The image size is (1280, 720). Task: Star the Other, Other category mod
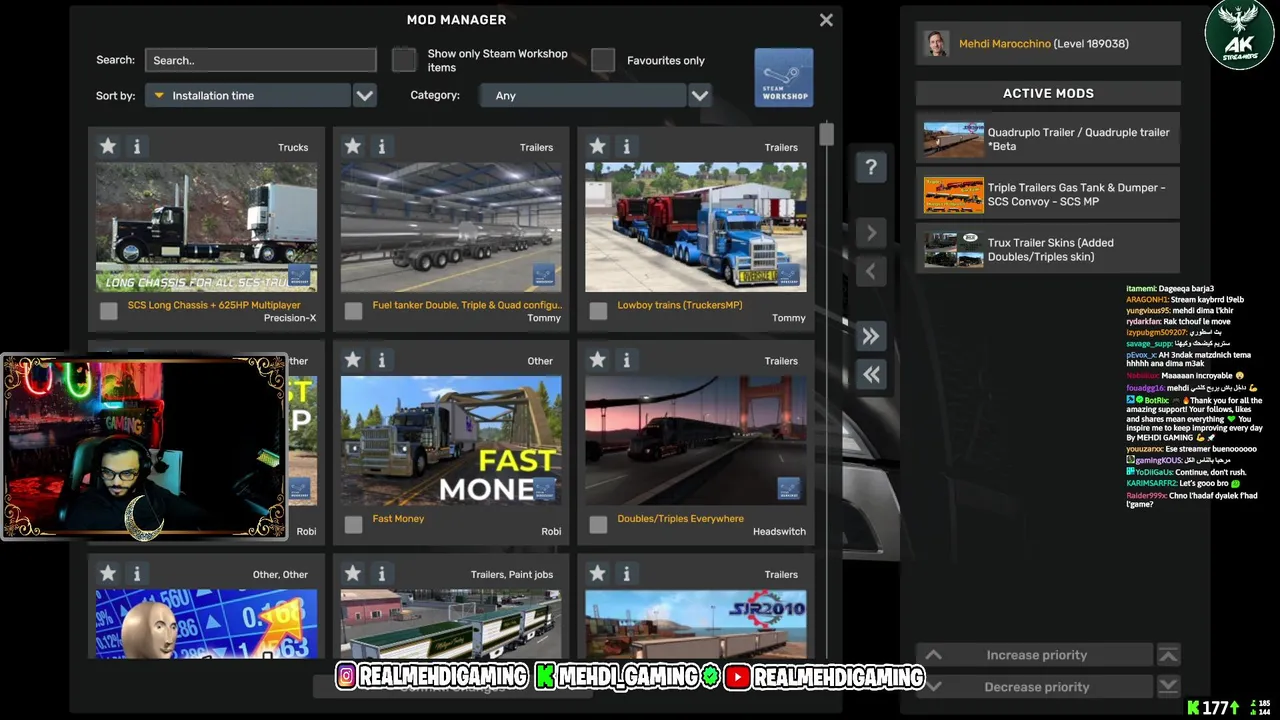pyautogui.click(x=108, y=574)
